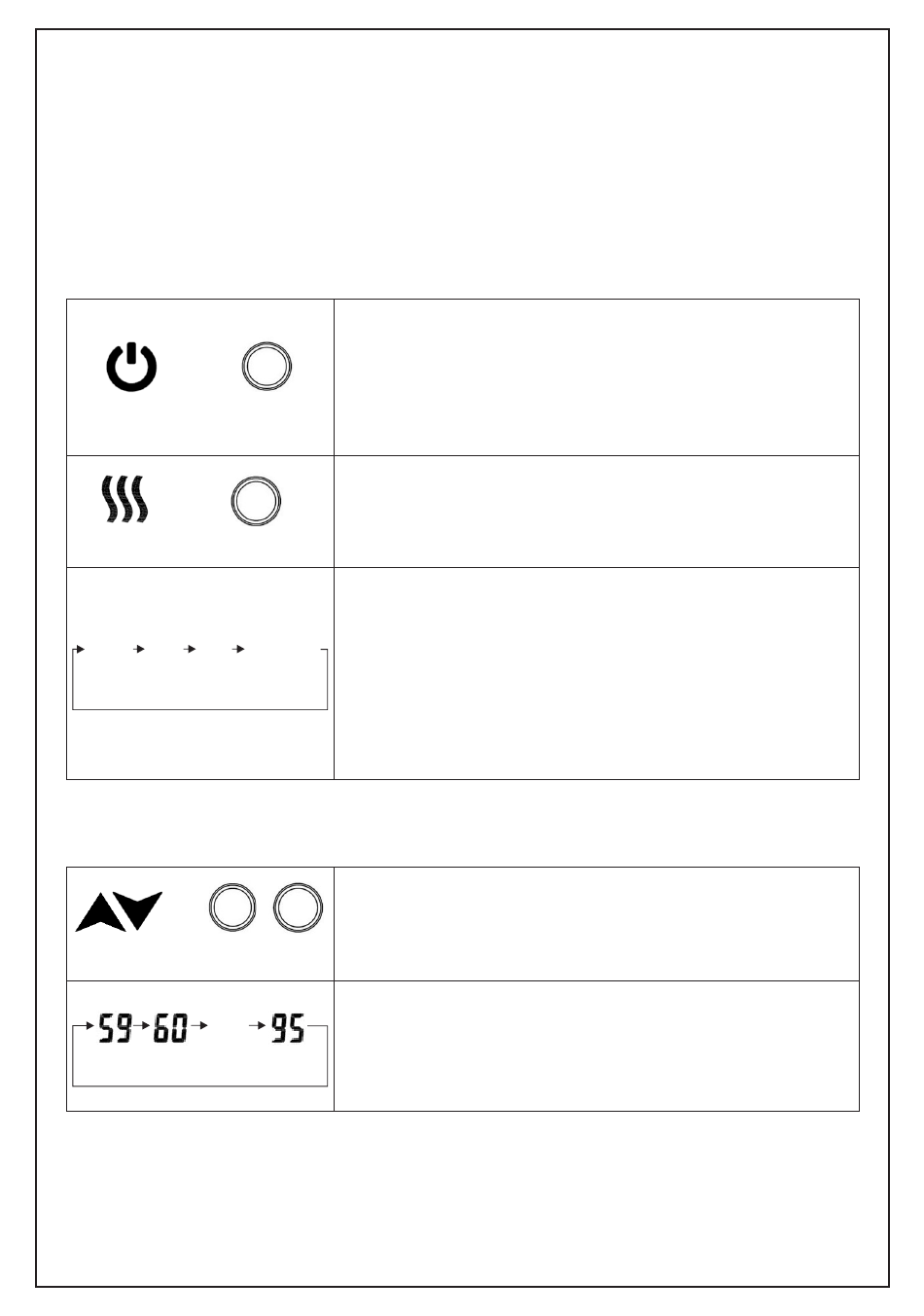
Task: Click the small arrow pointing into 95
Action: pos(259,1025)
